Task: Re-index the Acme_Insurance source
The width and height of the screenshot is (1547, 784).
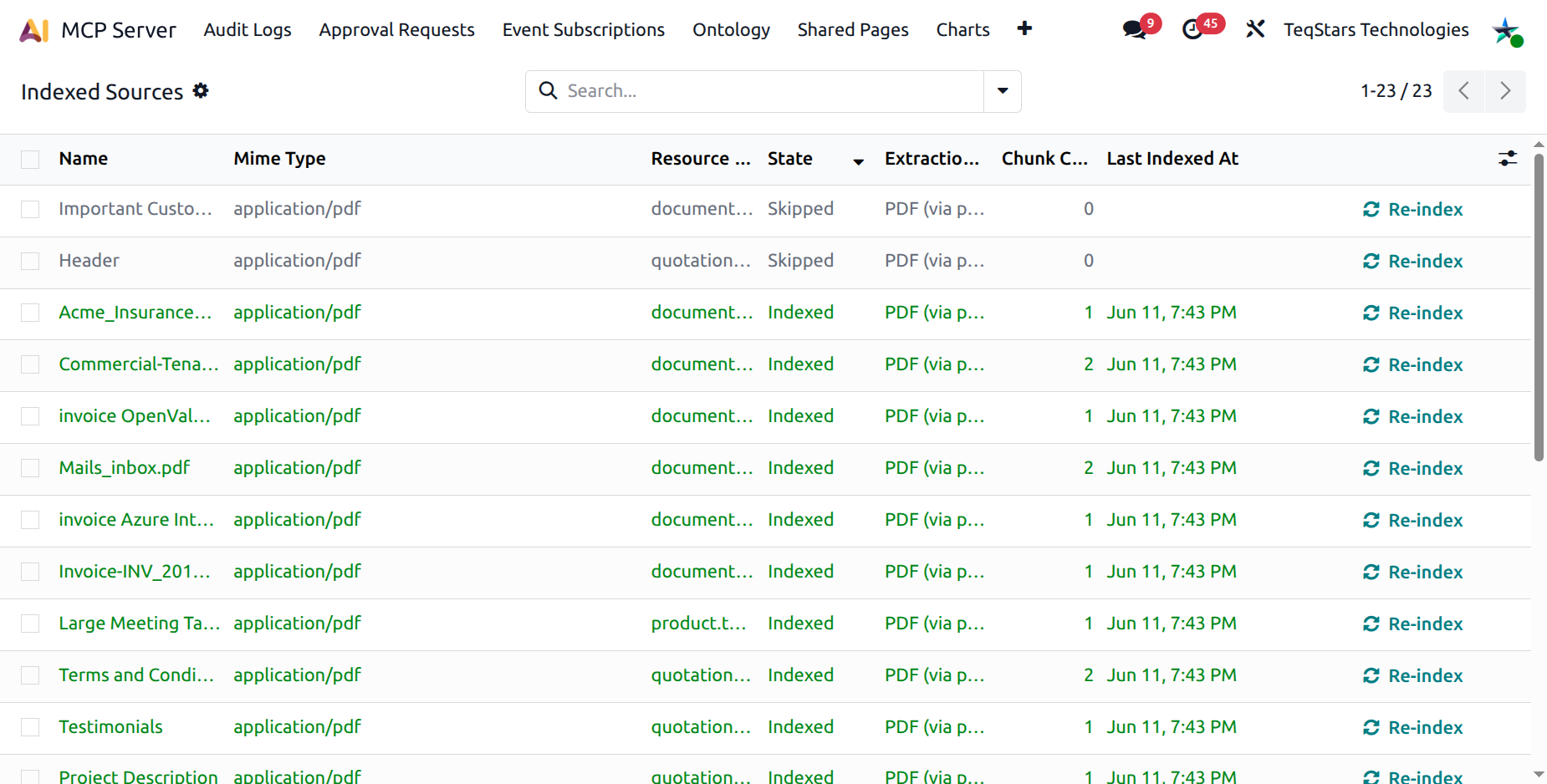Action: [1412, 313]
